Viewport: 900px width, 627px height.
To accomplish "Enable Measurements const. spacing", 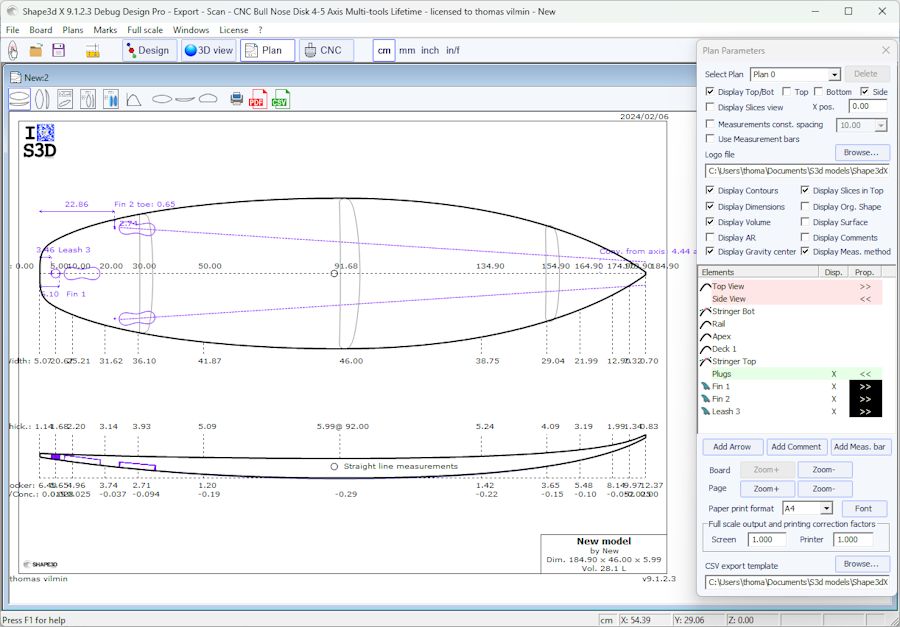I will click(x=710, y=124).
